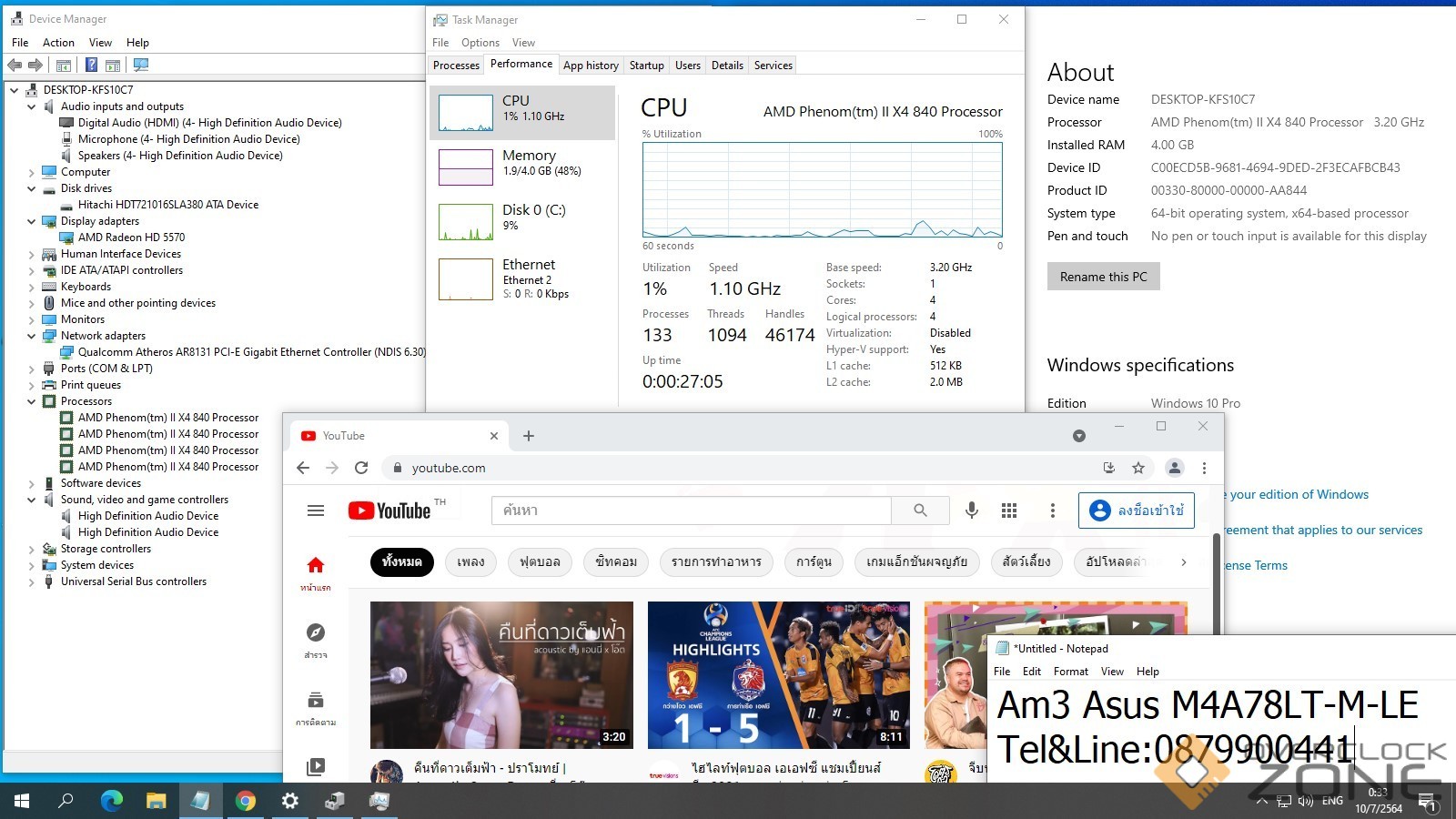Click the Chrome reload page icon
Viewport: 1456px width, 819px height.
(361, 468)
